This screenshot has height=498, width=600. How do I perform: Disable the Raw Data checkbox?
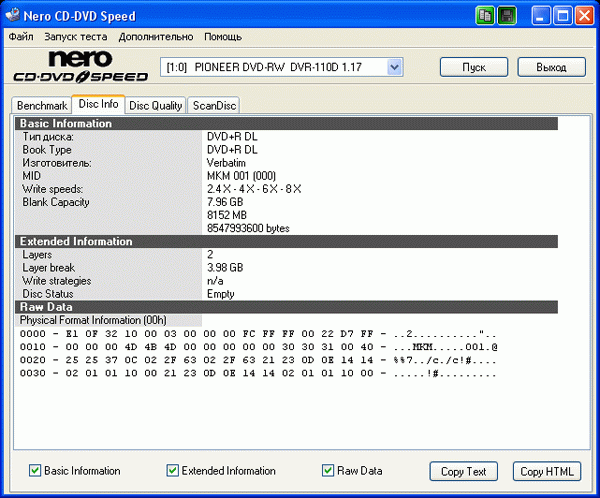pos(328,470)
